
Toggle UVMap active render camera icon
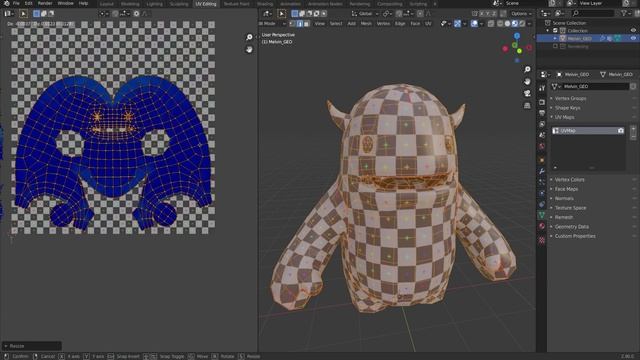pos(620,131)
